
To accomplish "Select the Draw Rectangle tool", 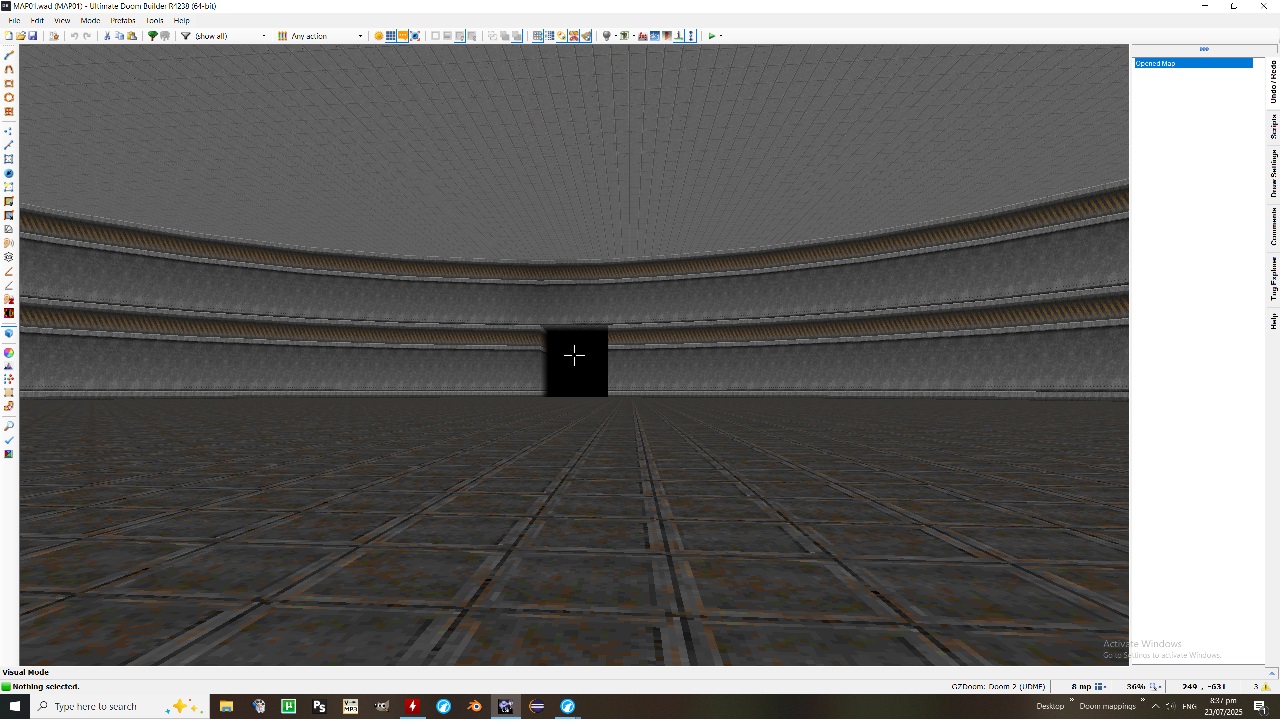I will pos(9,83).
